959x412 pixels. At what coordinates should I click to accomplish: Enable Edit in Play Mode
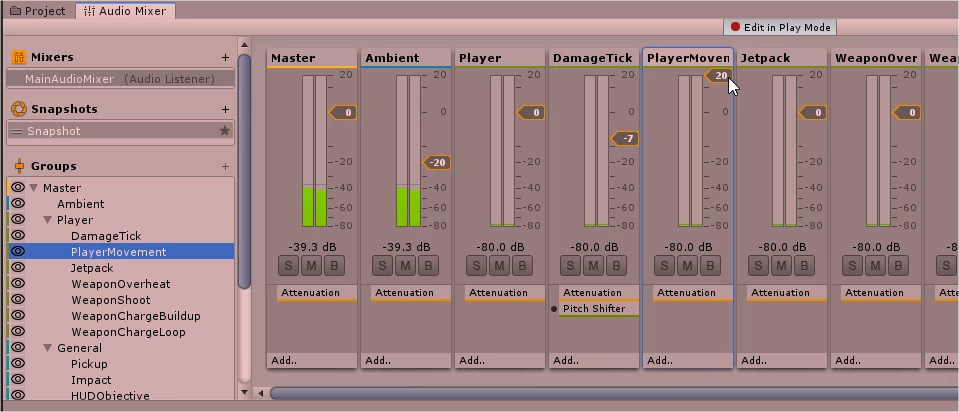pos(780,27)
